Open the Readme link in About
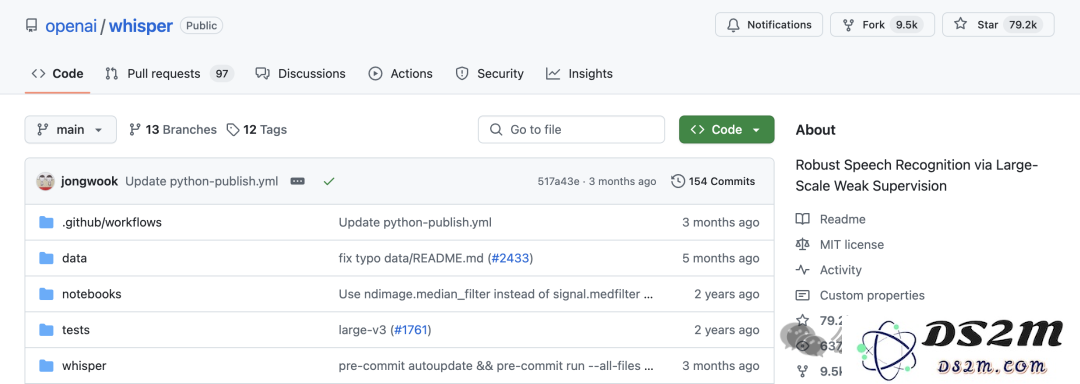 [x=842, y=219]
